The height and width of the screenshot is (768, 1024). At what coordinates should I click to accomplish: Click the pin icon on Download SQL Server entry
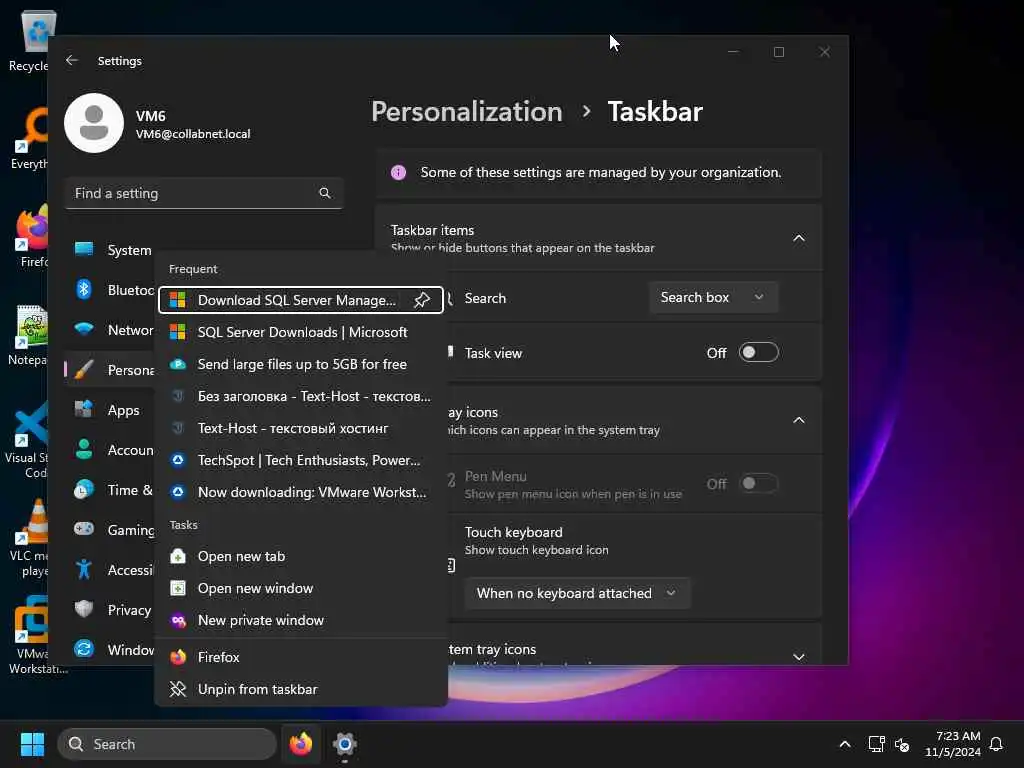coord(422,300)
